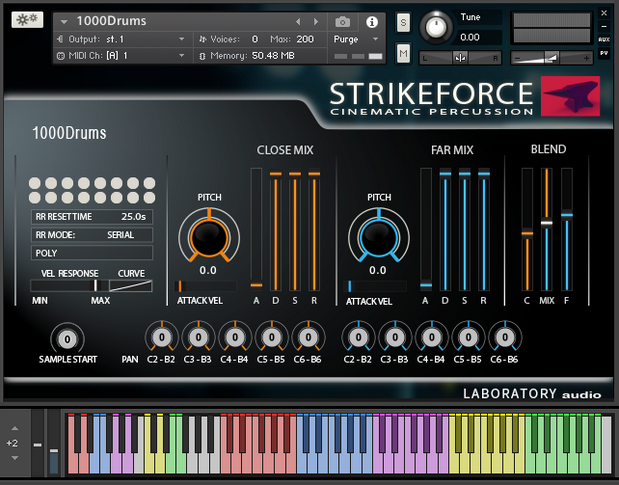619x485 pixels.
Task: Adjust Far Mix S sustain fader
Action: pyautogui.click(x=465, y=230)
